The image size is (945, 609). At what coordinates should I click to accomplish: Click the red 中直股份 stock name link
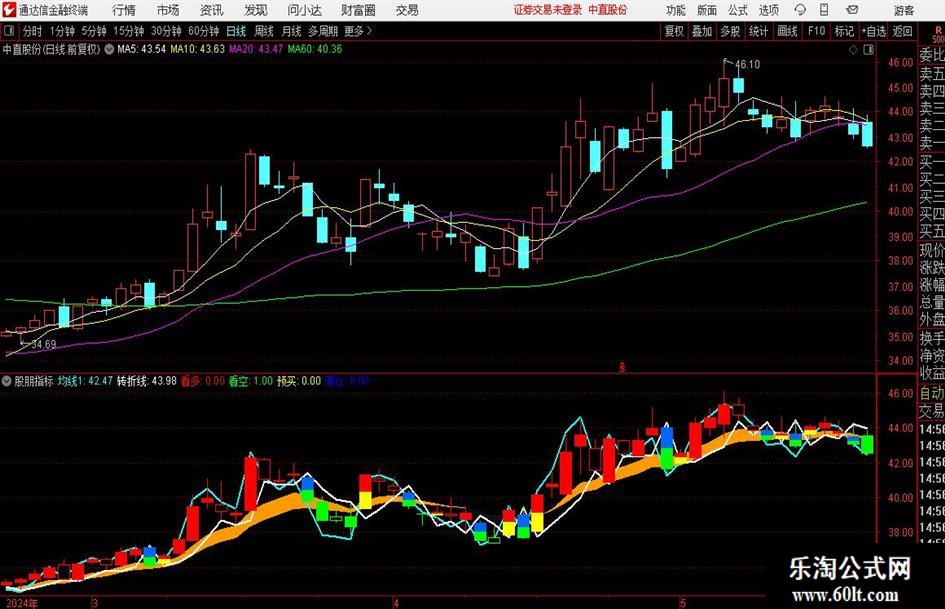pos(608,10)
